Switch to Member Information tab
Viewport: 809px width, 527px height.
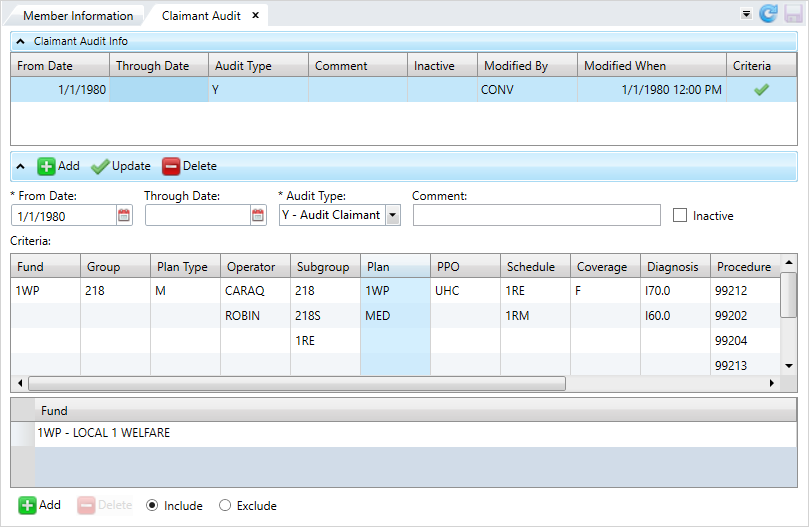(78, 16)
